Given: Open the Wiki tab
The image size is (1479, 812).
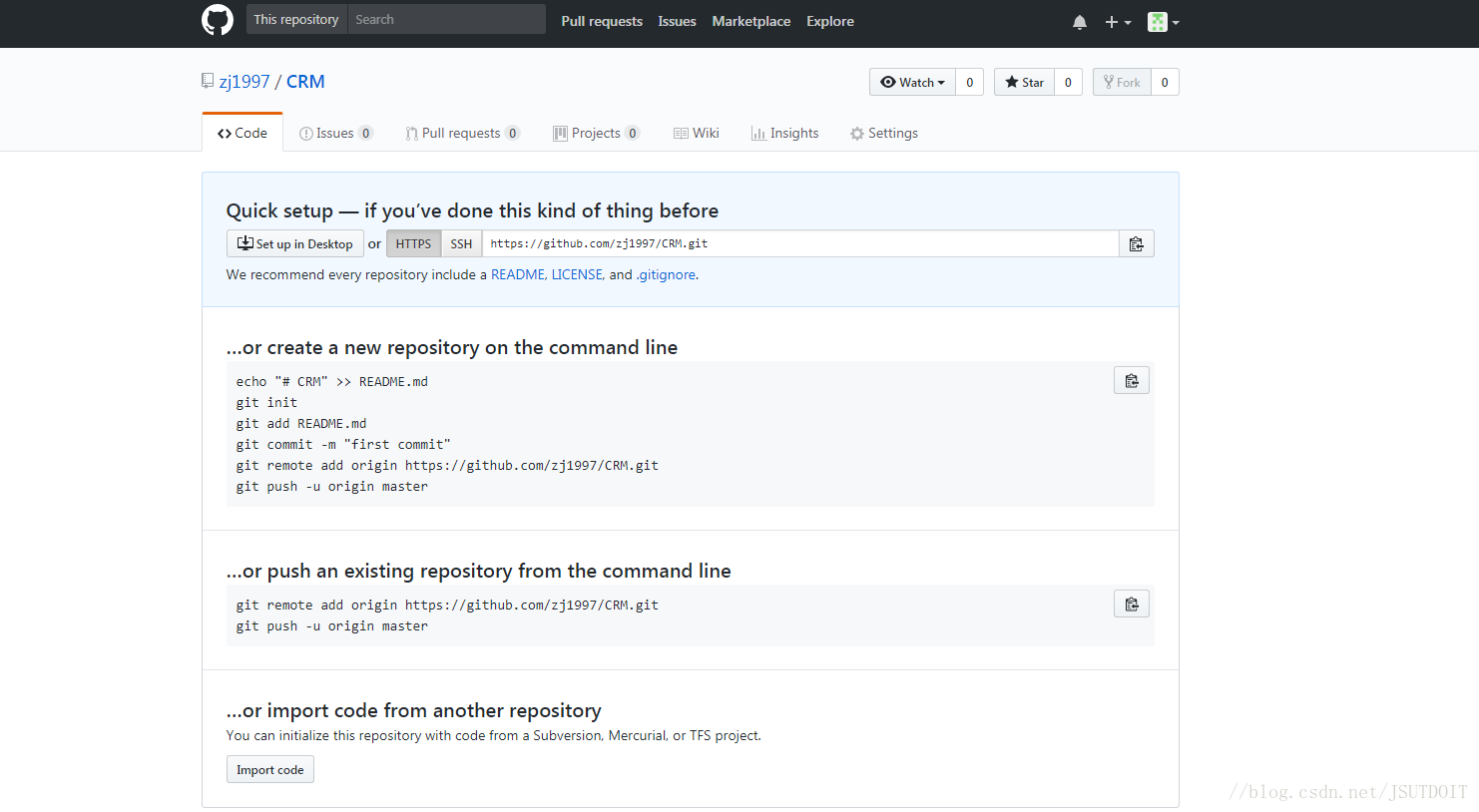Looking at the screenshot, I should tap(697, 133).
